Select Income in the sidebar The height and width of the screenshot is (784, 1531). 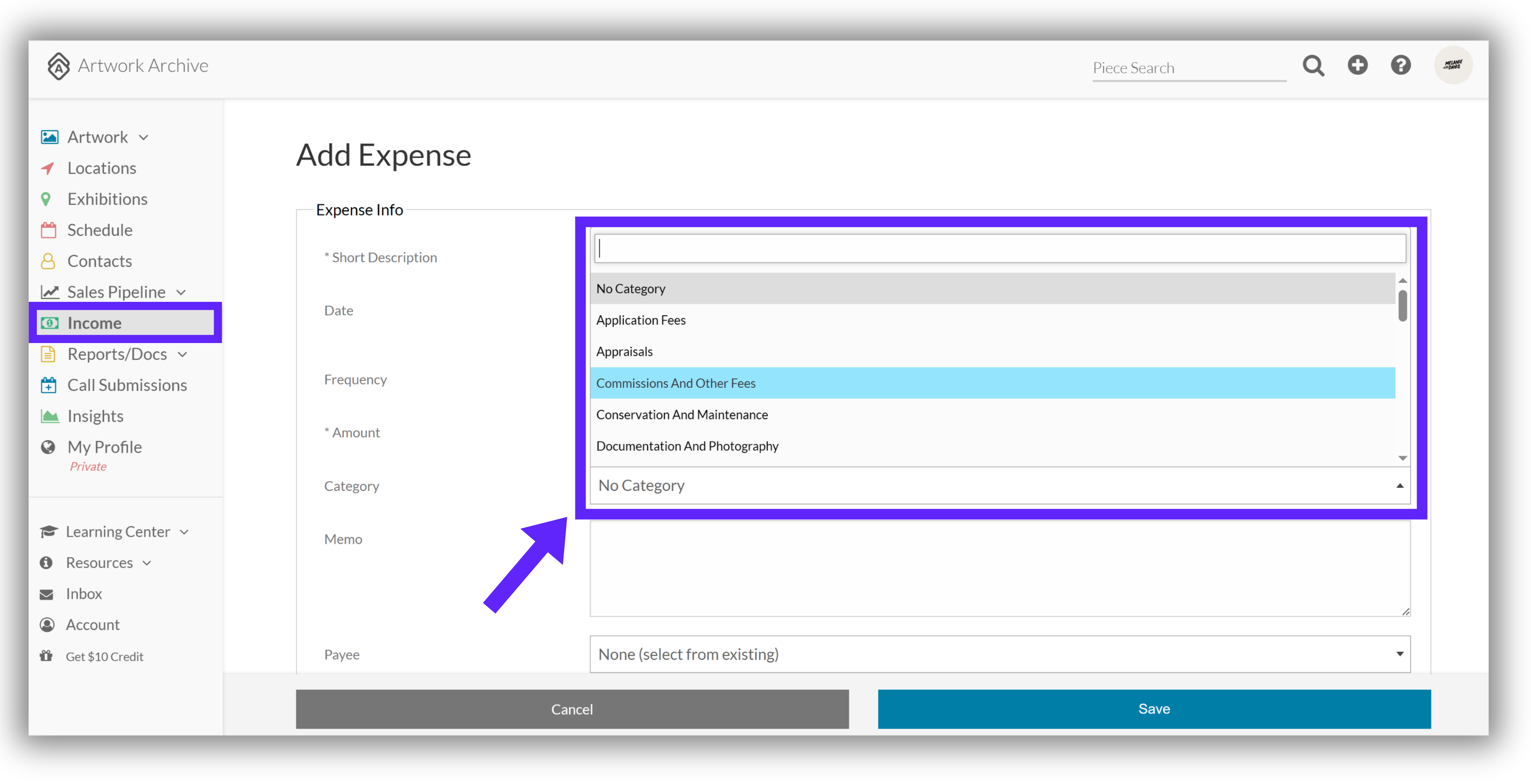(125, 323)
